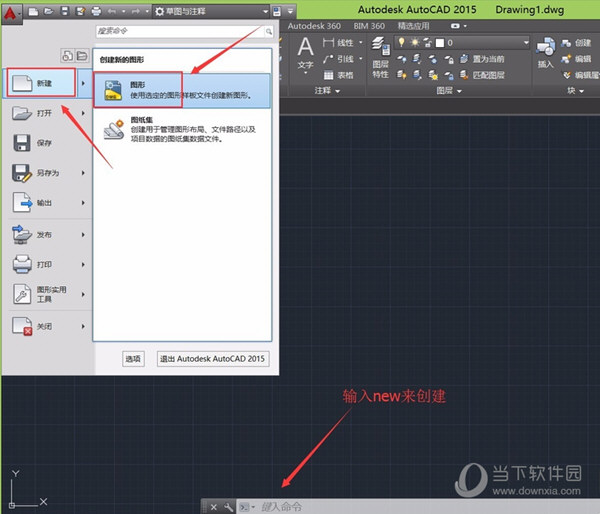Viewport: 600px width, 514px height.
Task: Switch to the BIM 360 ribbon tab
Action: [x=369, y=26]
